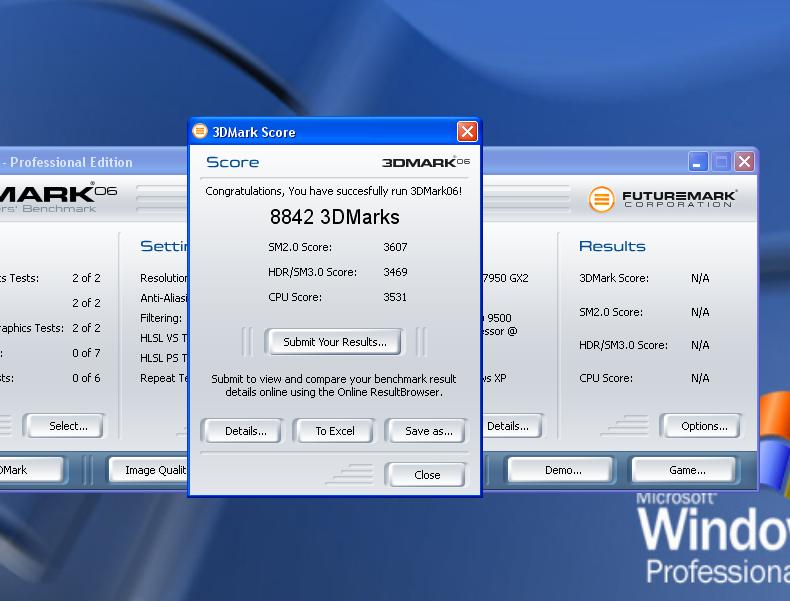Click the Run 3DMark button at bottom left
This screenshot has width=790, height=601.
point(30,470)
